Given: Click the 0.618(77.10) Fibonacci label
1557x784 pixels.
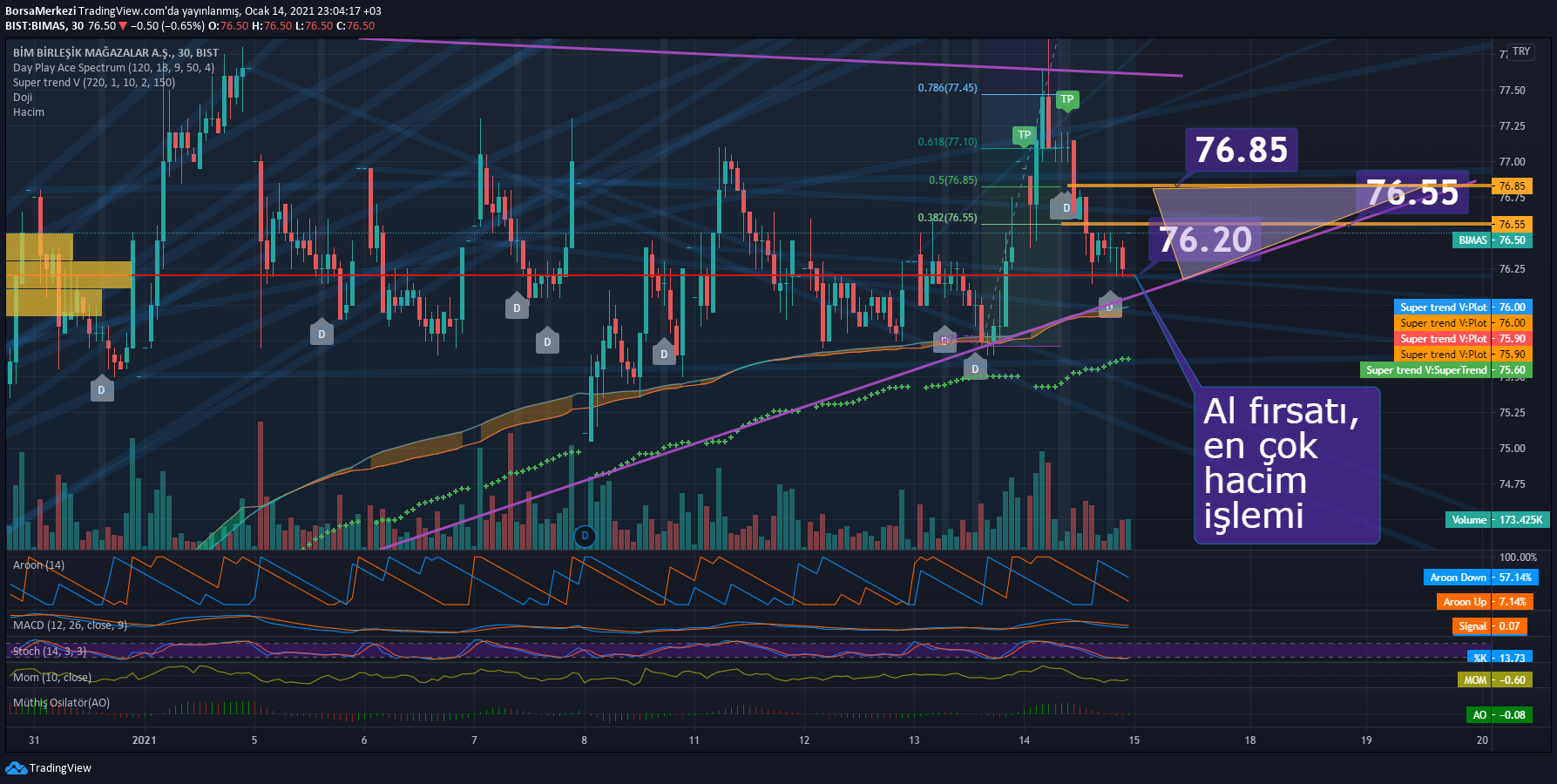Looking at the screenshot, I should tap(947, 142).
